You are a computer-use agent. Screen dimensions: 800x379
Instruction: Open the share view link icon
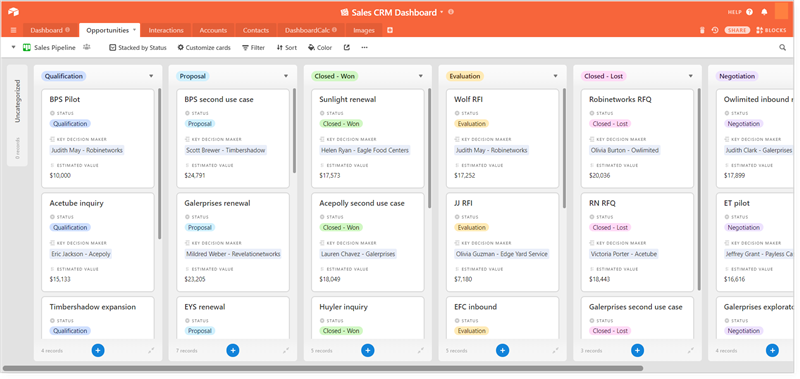(x=347, y=47)
